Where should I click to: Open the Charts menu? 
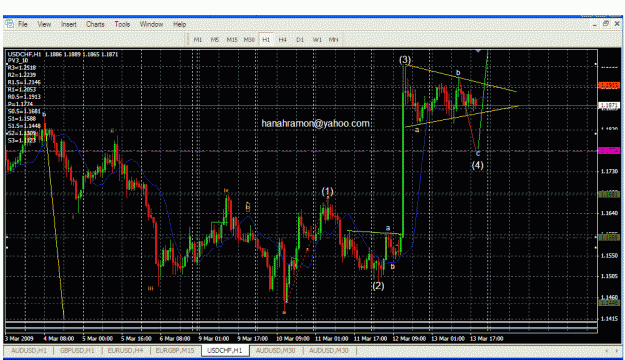[x=95, y=24]
